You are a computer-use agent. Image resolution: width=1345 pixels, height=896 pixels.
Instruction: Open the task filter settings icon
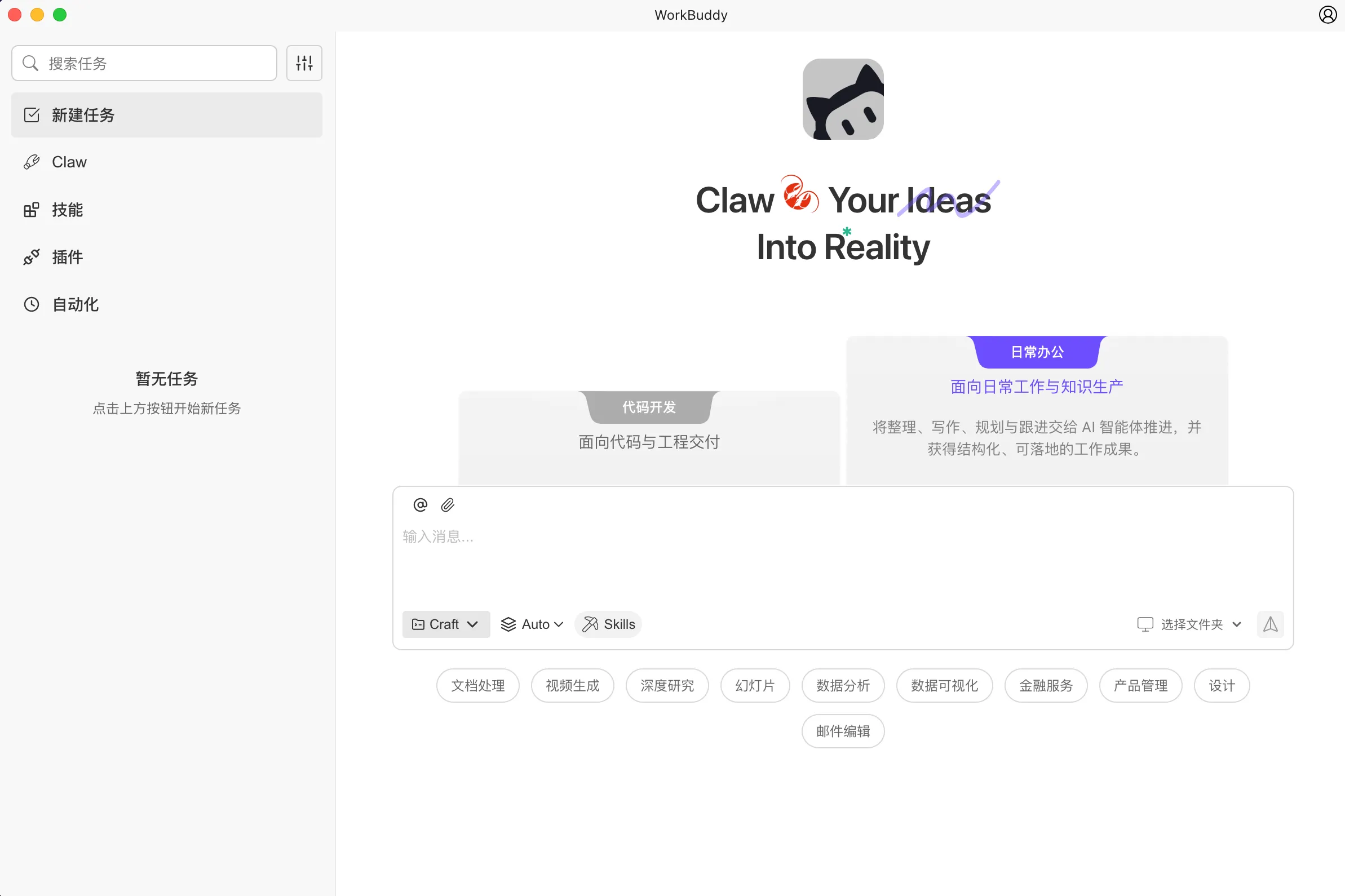tap(304, 63)
